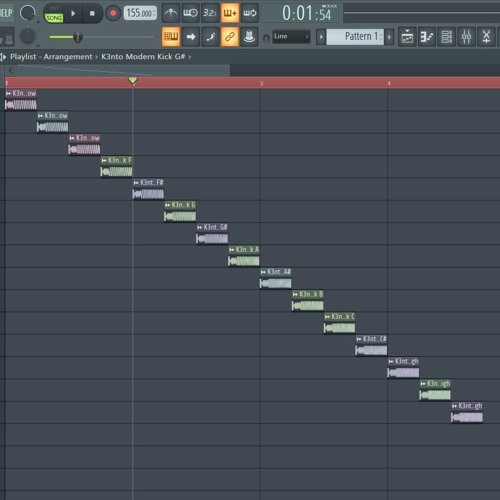This screenshot has width=500, height=500.
Task: Click the play button in the transport
Action: point(73,13)
